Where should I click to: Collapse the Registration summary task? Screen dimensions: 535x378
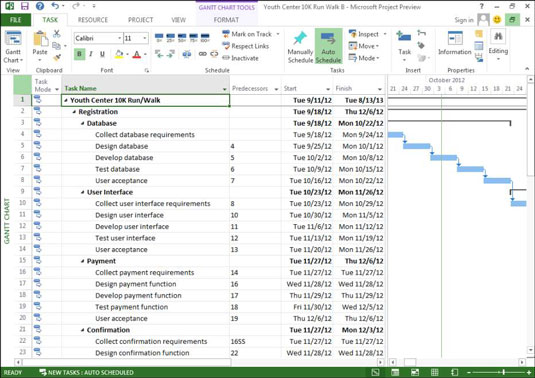[x=74, y=112]
